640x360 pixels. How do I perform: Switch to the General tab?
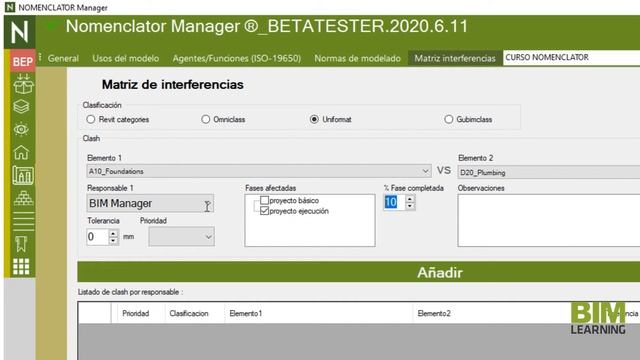tap(63, 58)
